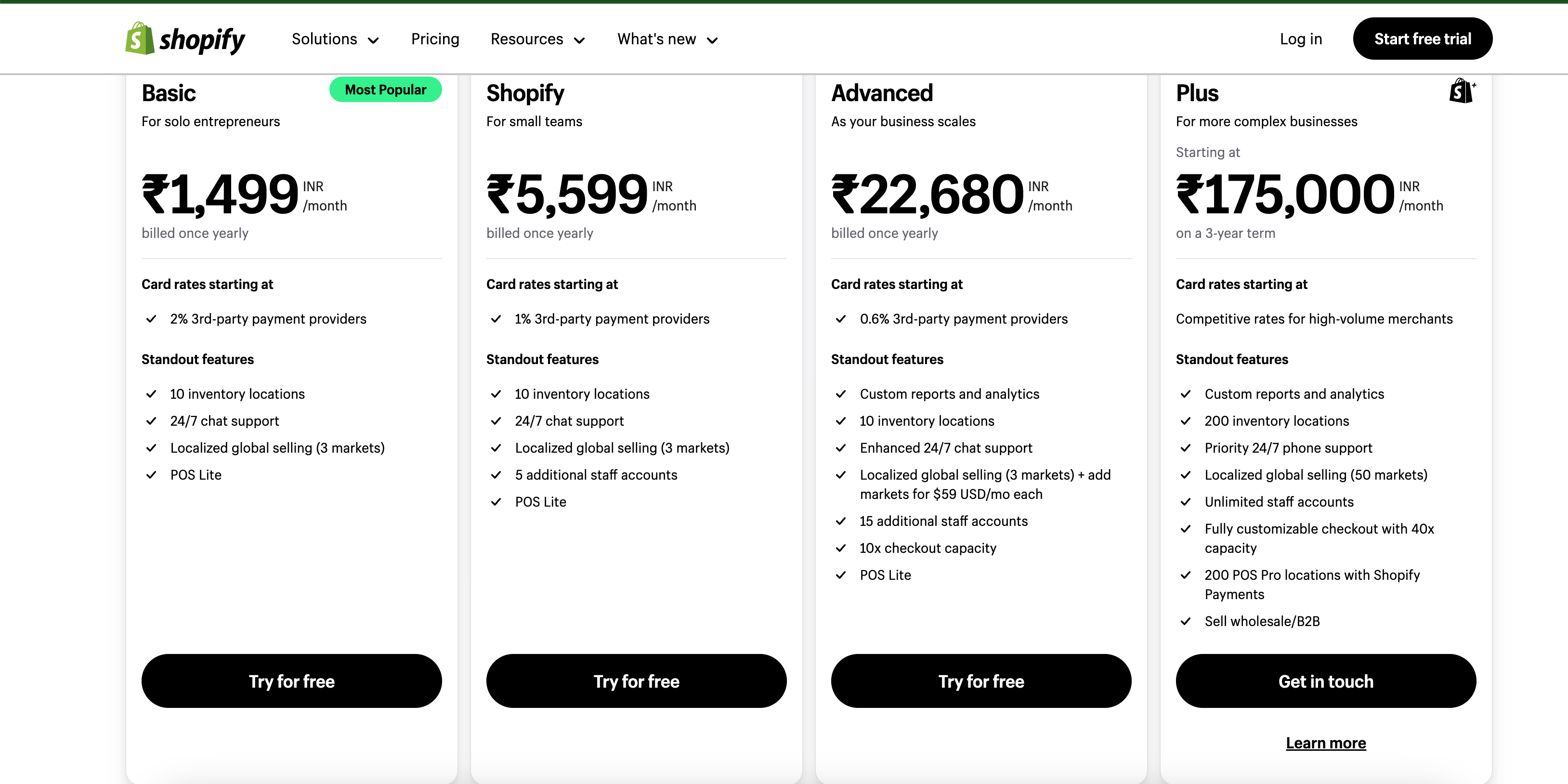This screenshot has width=1568, height=784.
Task: Click checkmark beside 5 additional staff accounts
Action: pos(496,475)
